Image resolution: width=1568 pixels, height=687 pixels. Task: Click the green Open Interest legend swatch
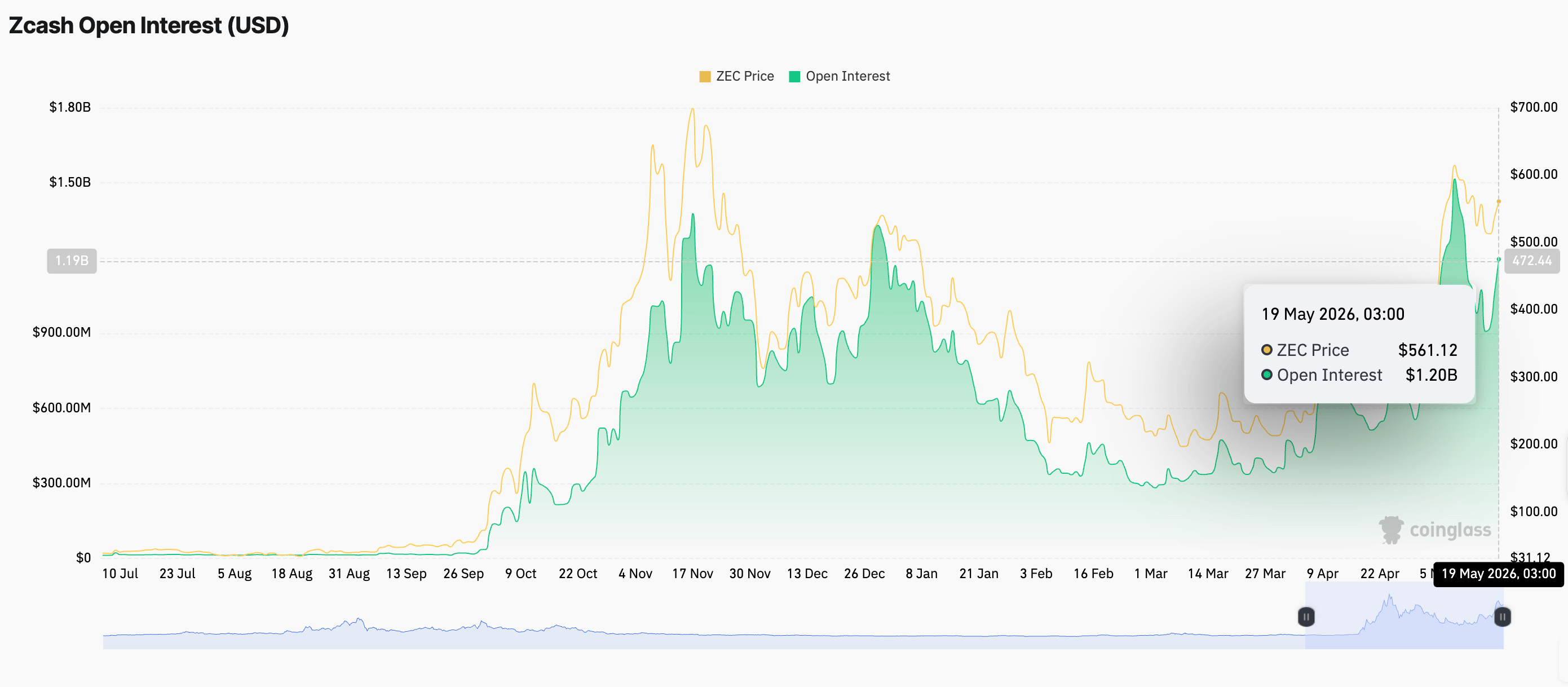click(794, 77)
